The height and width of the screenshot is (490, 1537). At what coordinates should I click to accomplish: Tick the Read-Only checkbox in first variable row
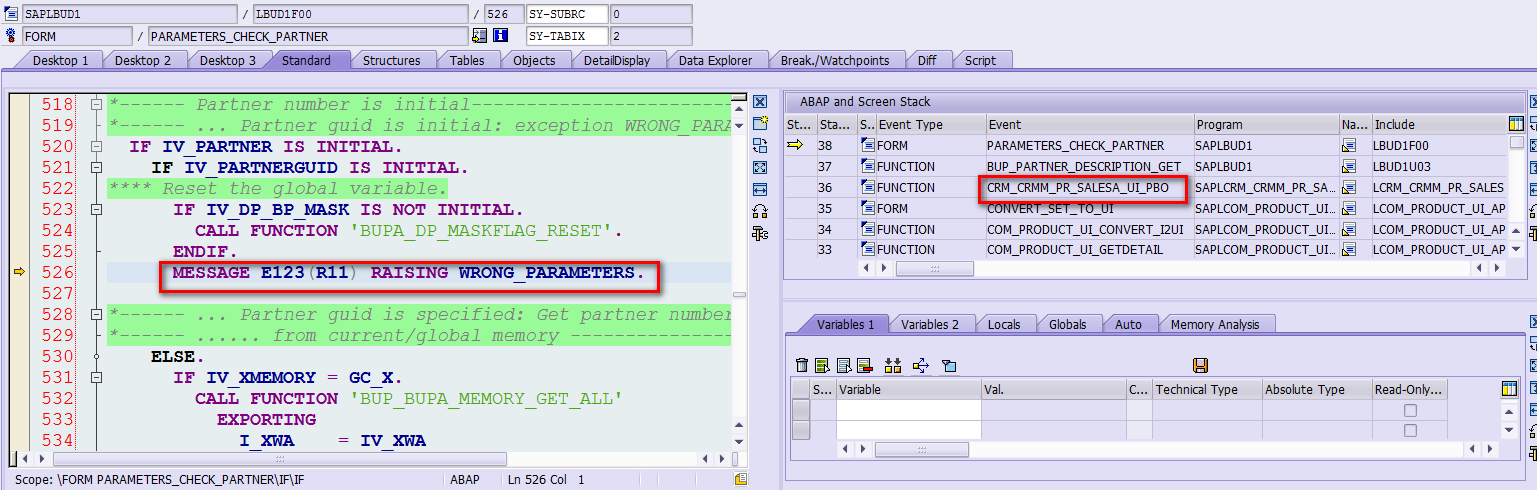point(1410,410)
